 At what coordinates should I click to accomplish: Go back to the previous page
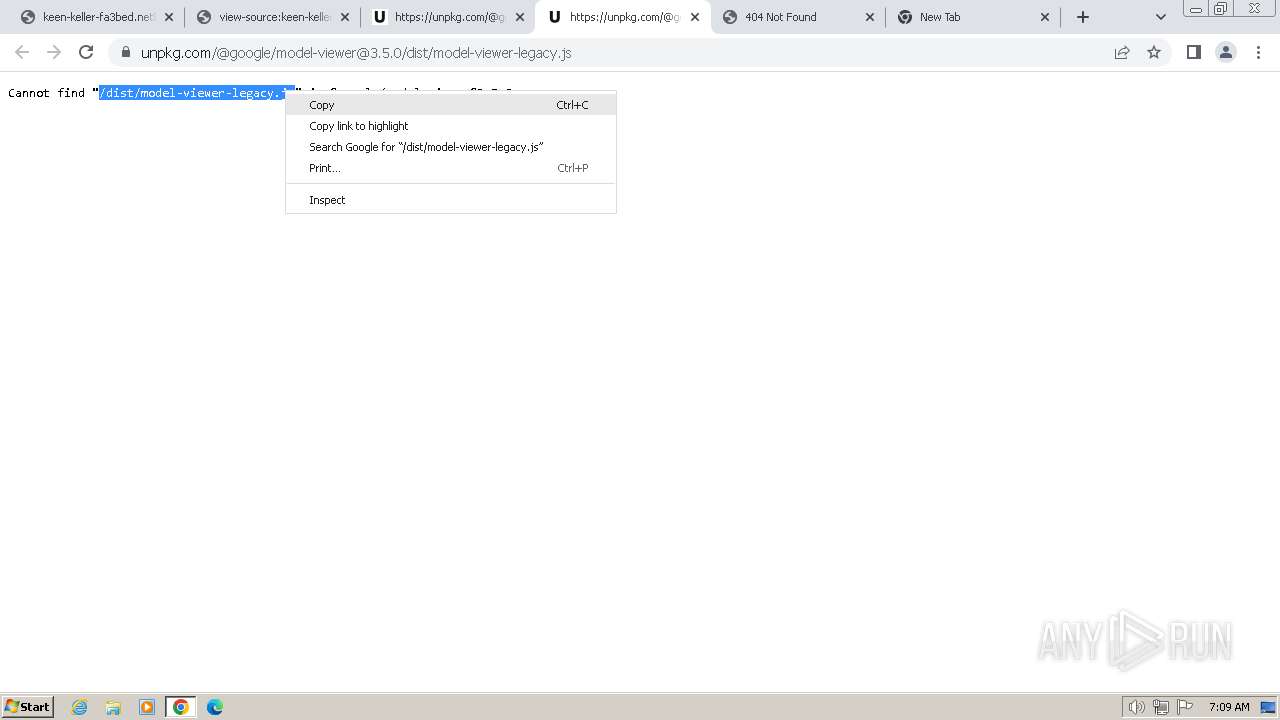click(x=22, y=52)
